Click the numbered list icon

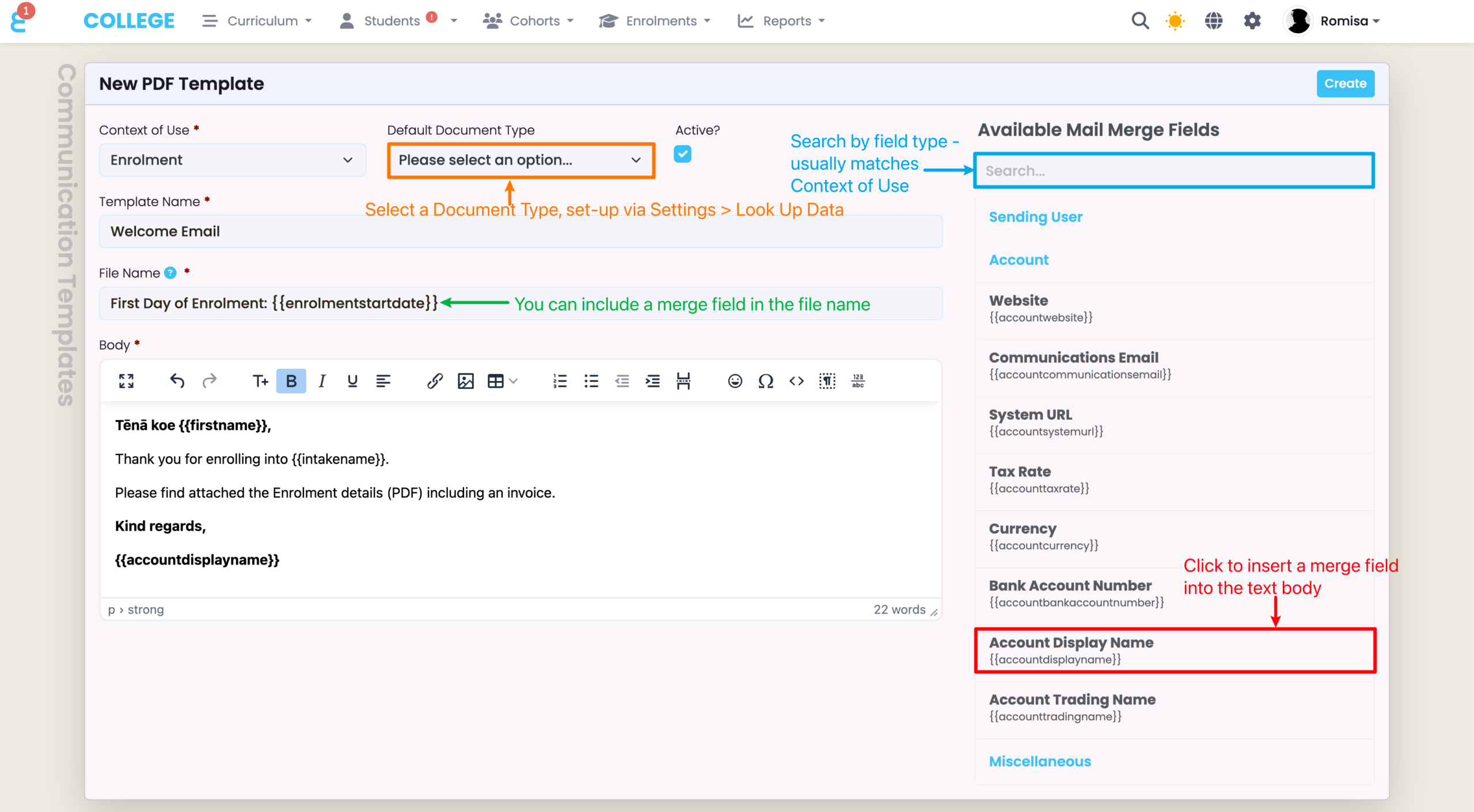(560, 381)
